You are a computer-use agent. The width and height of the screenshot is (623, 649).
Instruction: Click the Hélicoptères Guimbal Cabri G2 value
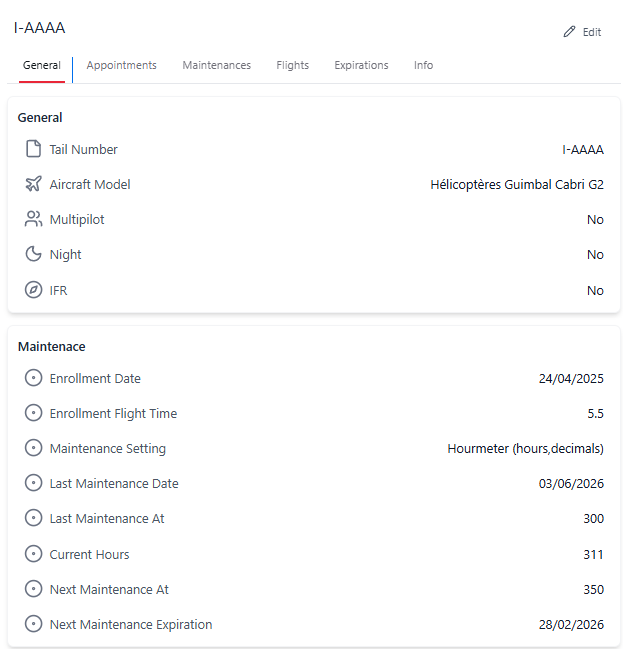516,184
